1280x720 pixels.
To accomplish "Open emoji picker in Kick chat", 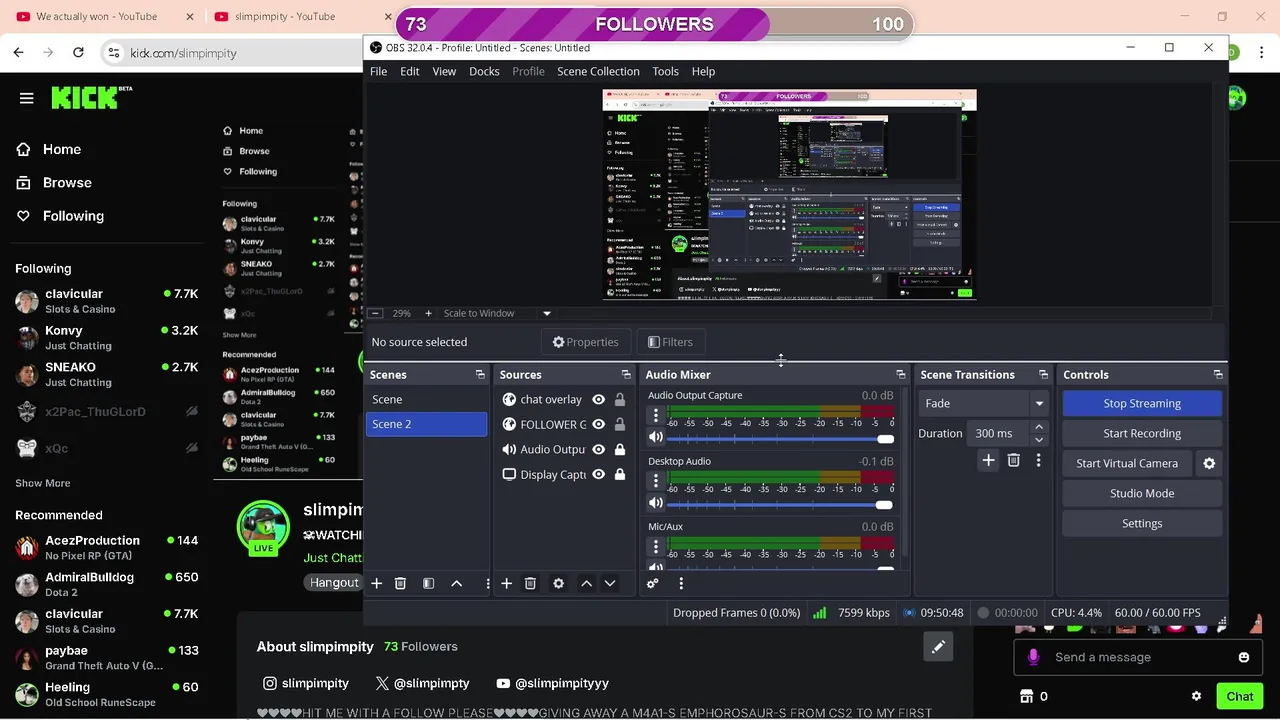I will [1244, 657].
